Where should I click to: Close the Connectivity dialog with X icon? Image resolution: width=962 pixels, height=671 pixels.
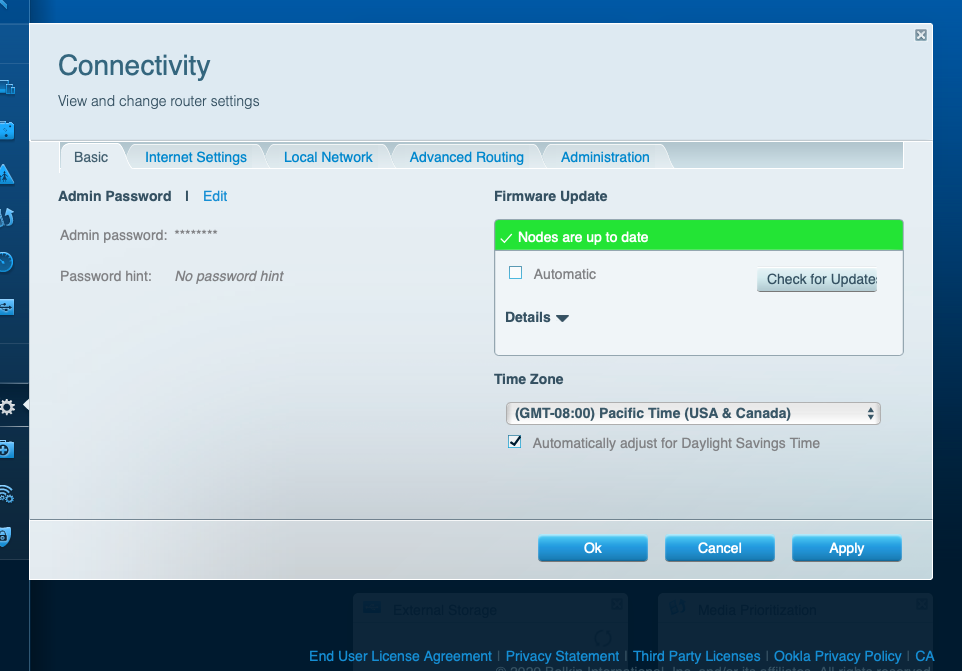tap(920, 35)
